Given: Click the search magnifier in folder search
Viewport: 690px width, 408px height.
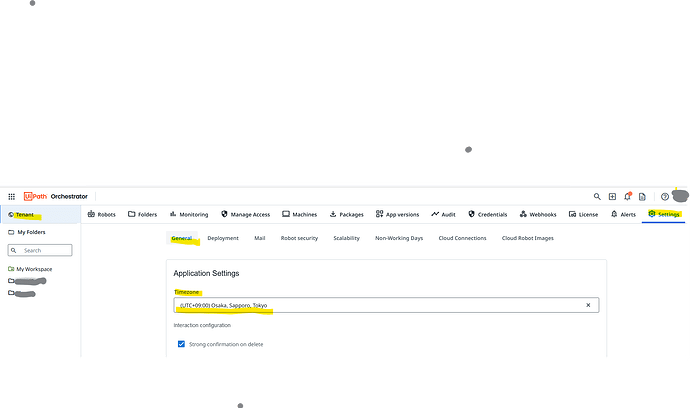Looking at the screenshot, I should (x=14, y=250).
